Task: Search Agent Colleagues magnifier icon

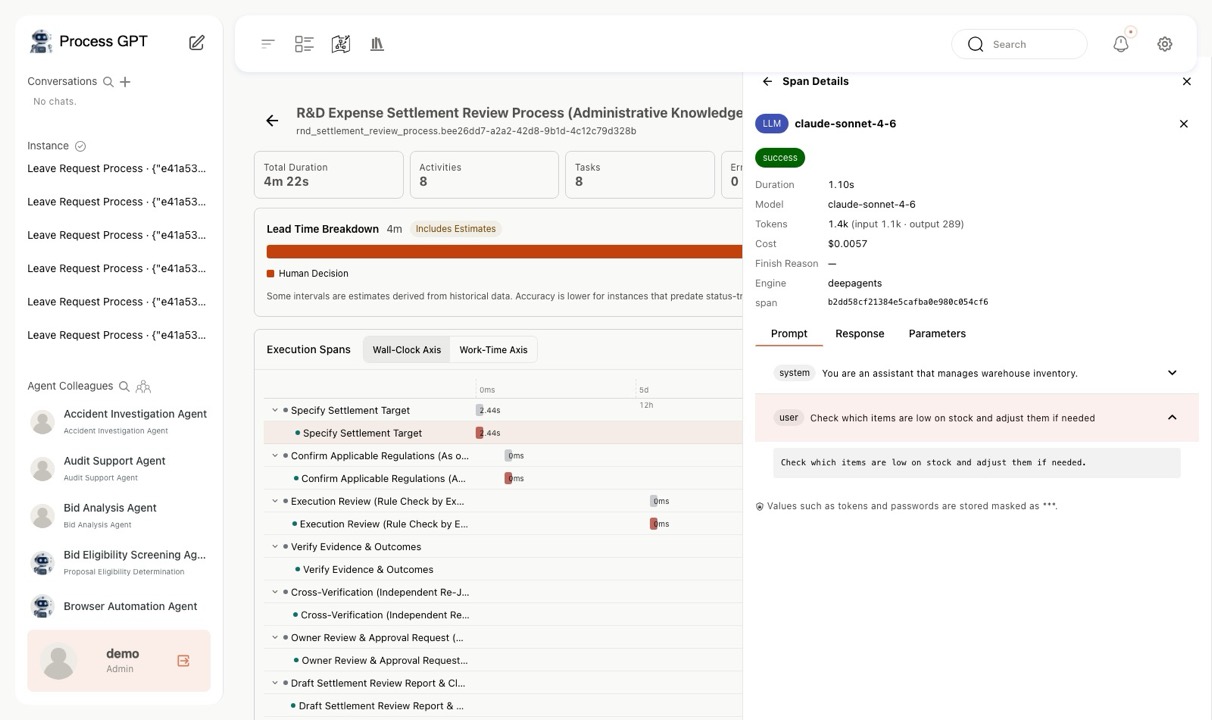Action: tap(124, 386)
